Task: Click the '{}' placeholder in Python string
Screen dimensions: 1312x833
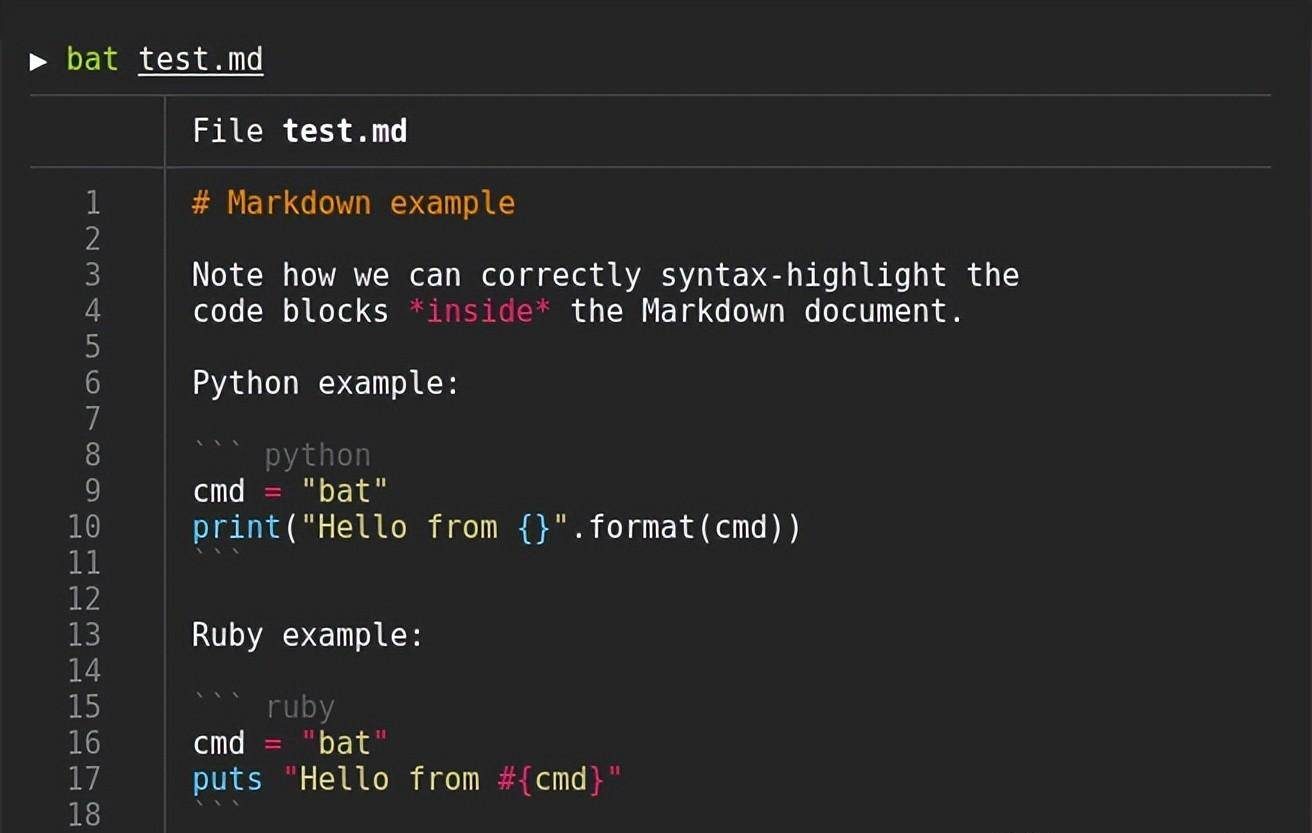Action: click(534, 527)
